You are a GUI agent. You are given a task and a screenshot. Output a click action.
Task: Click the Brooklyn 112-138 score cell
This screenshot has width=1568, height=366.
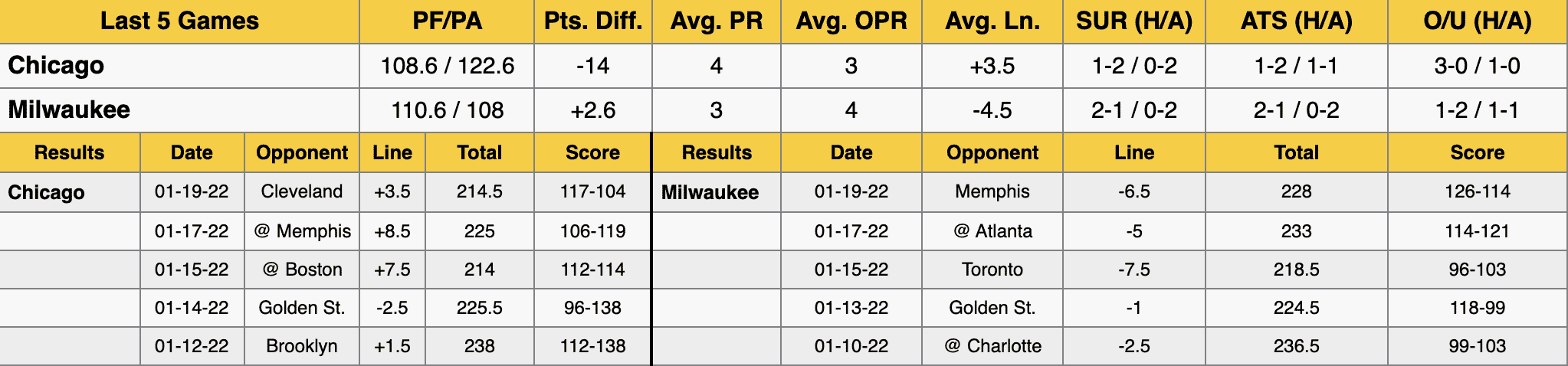(x=592, y=346)
